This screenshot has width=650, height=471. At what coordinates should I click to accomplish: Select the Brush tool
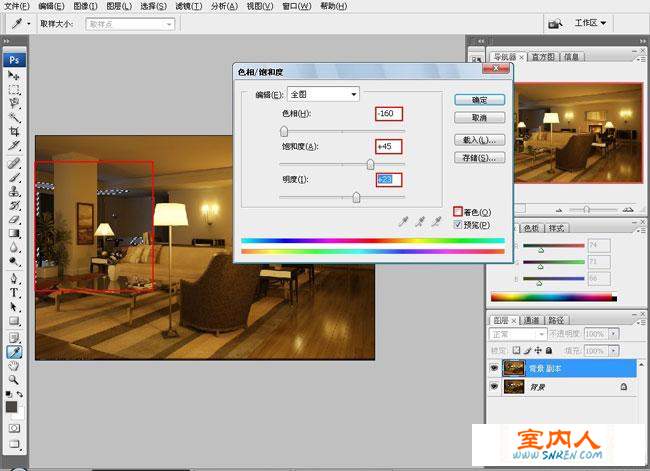pos(14,177)
